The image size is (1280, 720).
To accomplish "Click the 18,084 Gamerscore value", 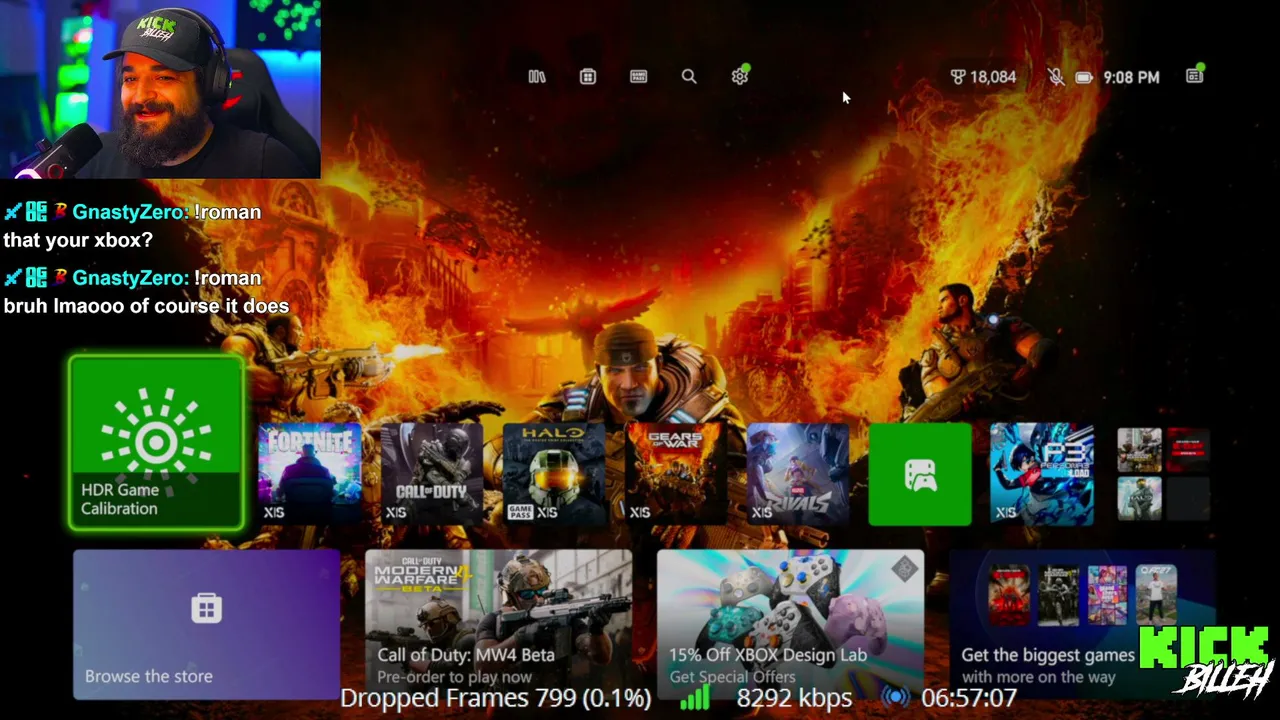I will click(993, 77).
